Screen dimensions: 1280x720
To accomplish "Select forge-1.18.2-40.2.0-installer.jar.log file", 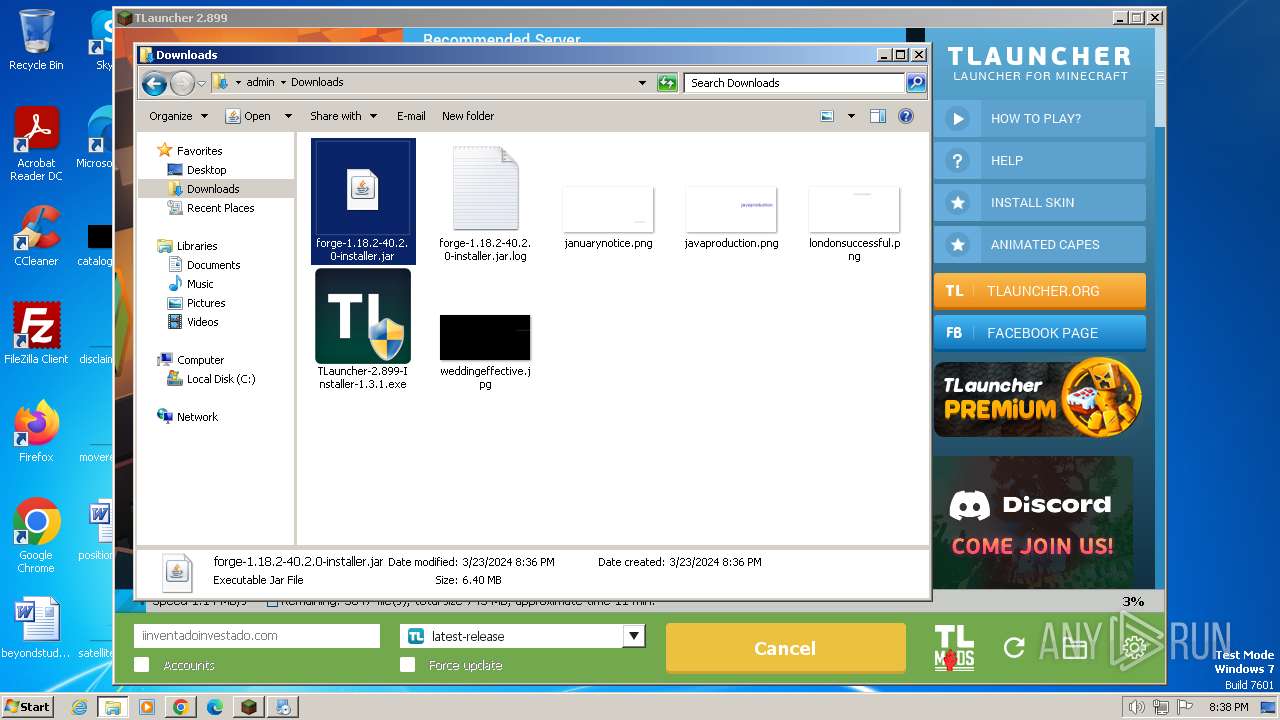I will click(485, 201).
